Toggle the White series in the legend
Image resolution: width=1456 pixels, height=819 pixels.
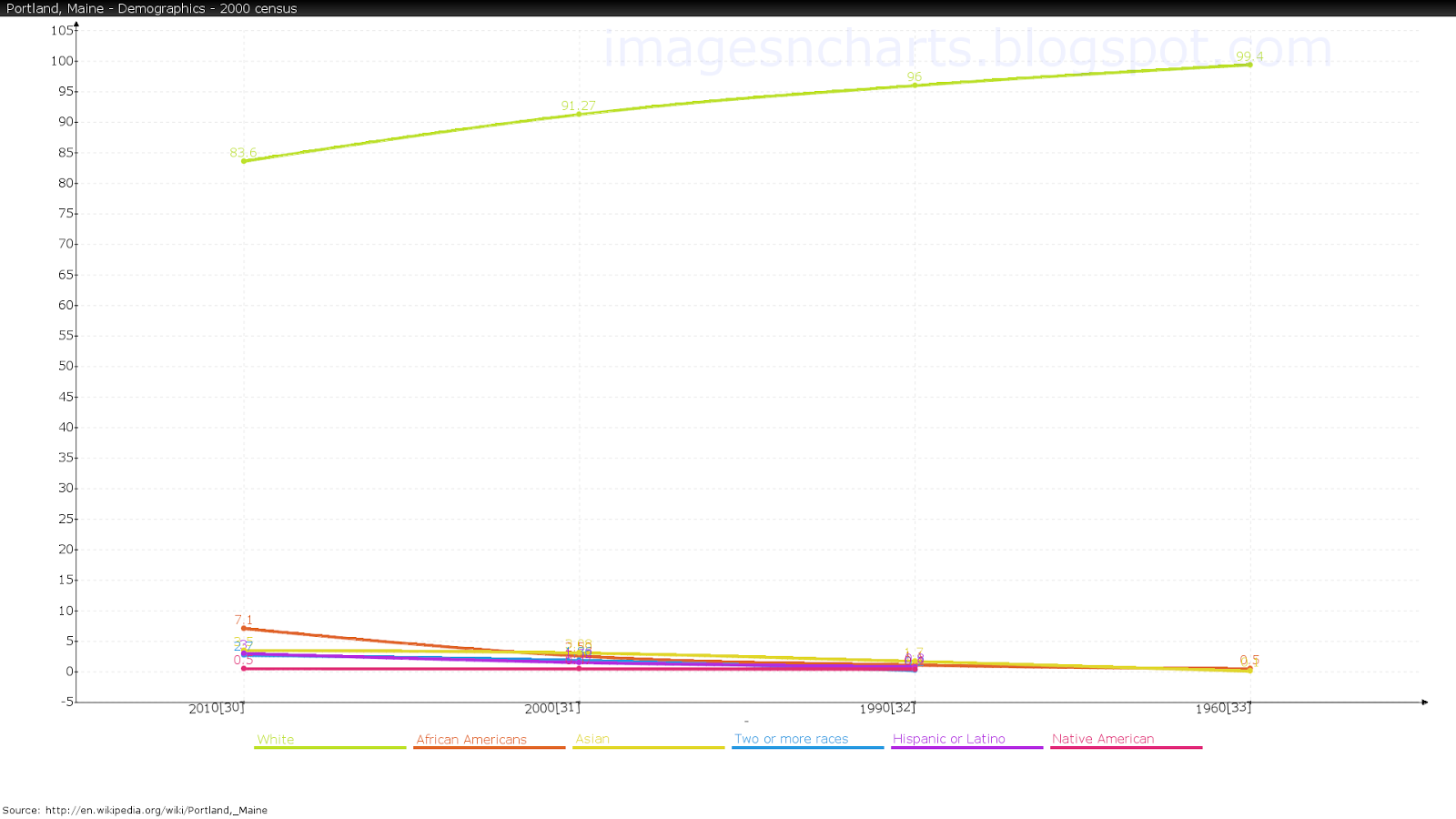(275, 739)
